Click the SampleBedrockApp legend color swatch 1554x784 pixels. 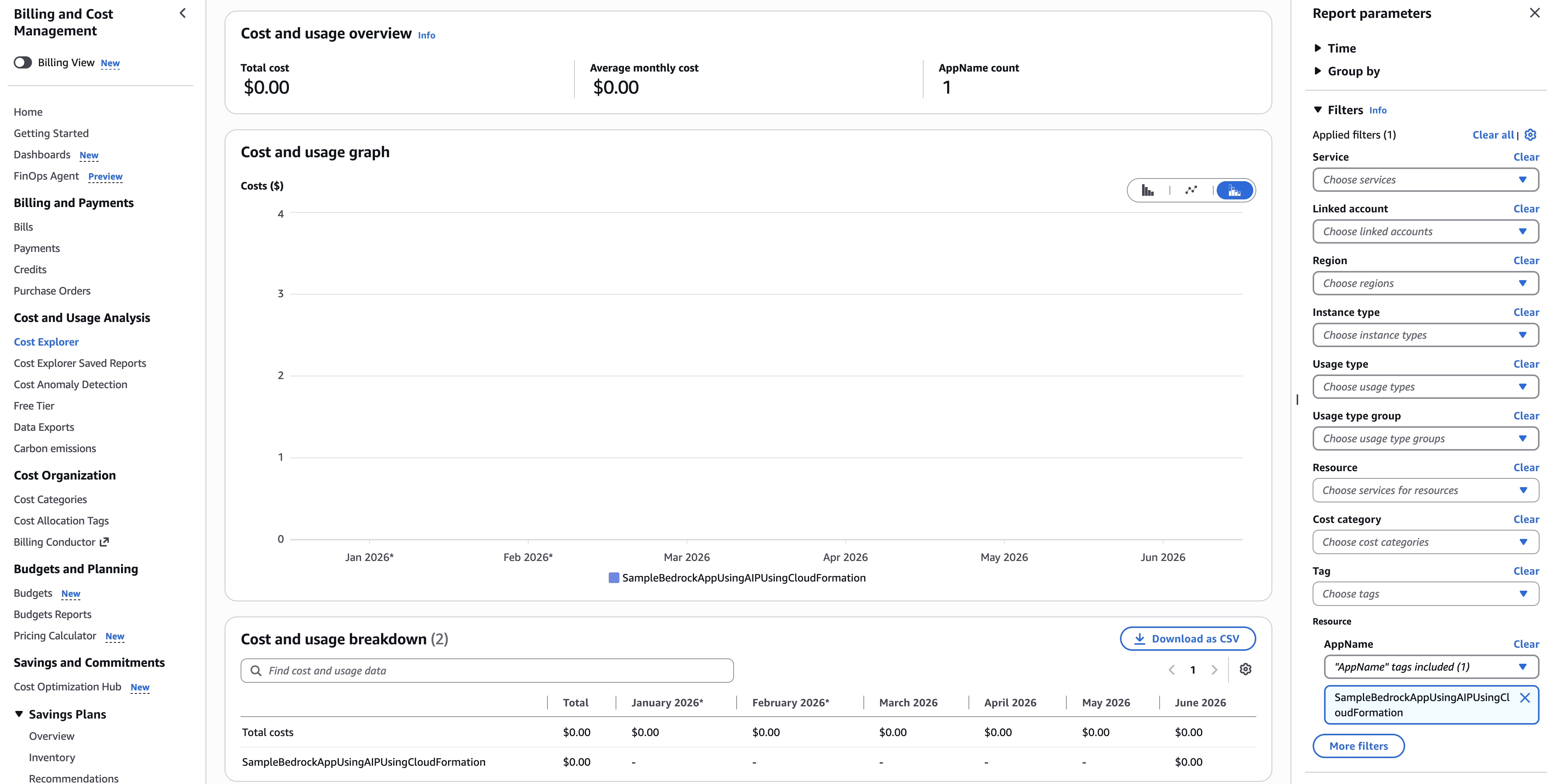click(x=614, y=578)
